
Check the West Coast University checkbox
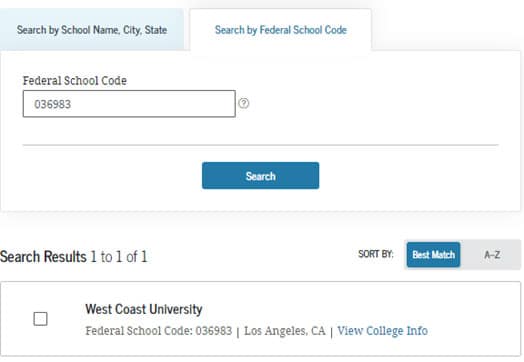point(40,319)
